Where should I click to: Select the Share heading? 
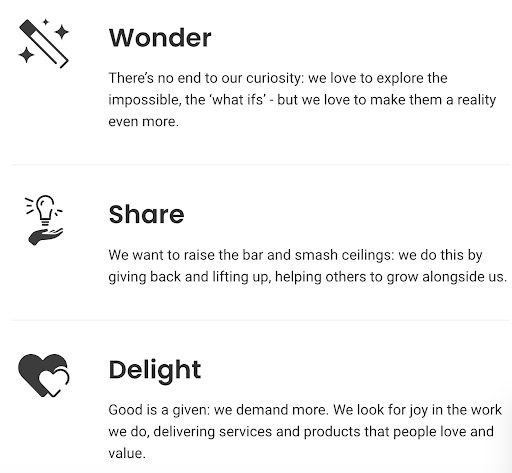(x=146, y=214)
